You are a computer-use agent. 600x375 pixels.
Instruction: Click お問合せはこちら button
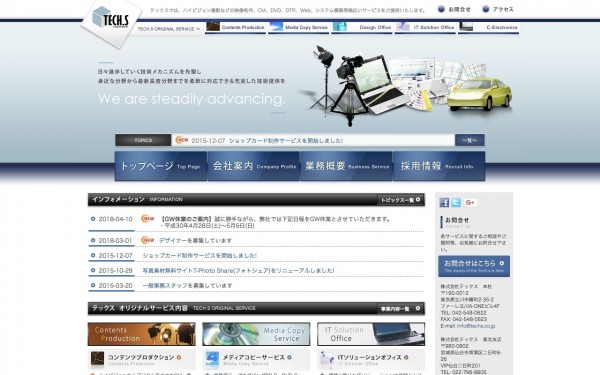click(x=474, y=266)
